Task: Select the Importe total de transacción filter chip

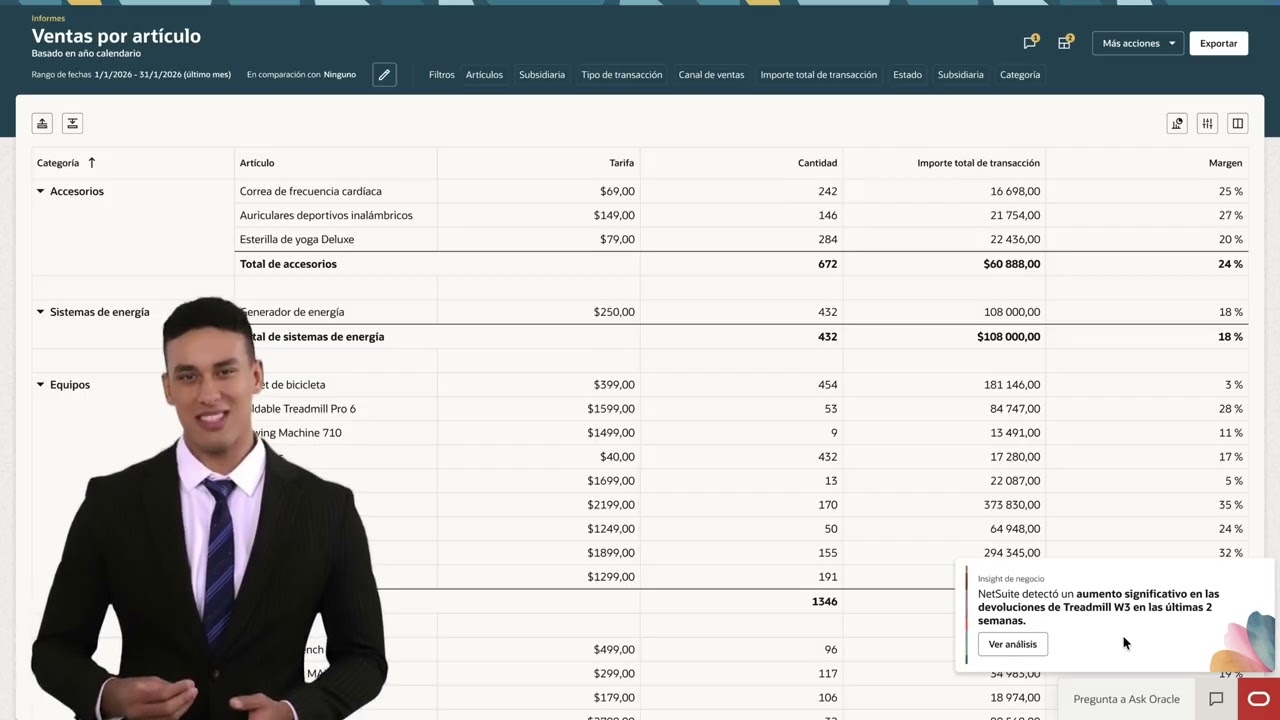Action: point(818,75)
